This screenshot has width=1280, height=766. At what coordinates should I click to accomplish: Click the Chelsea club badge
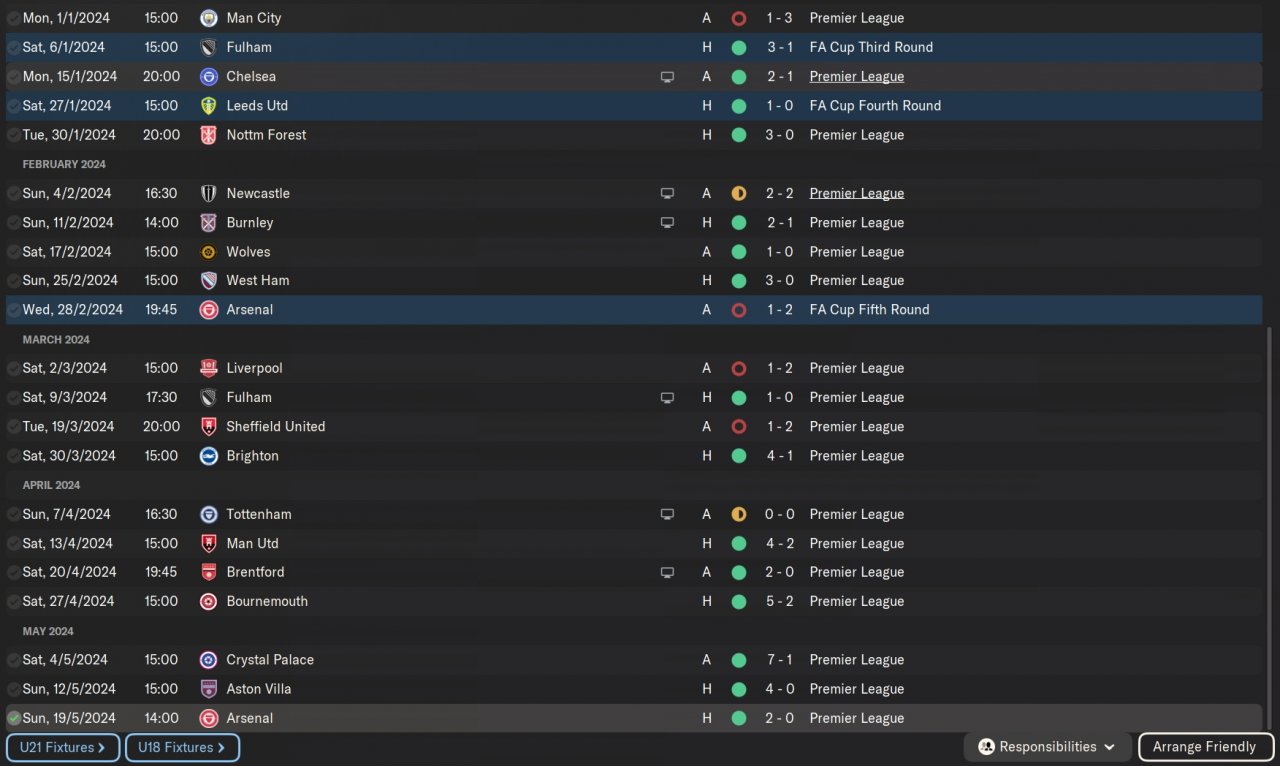(x=208, y=77)
